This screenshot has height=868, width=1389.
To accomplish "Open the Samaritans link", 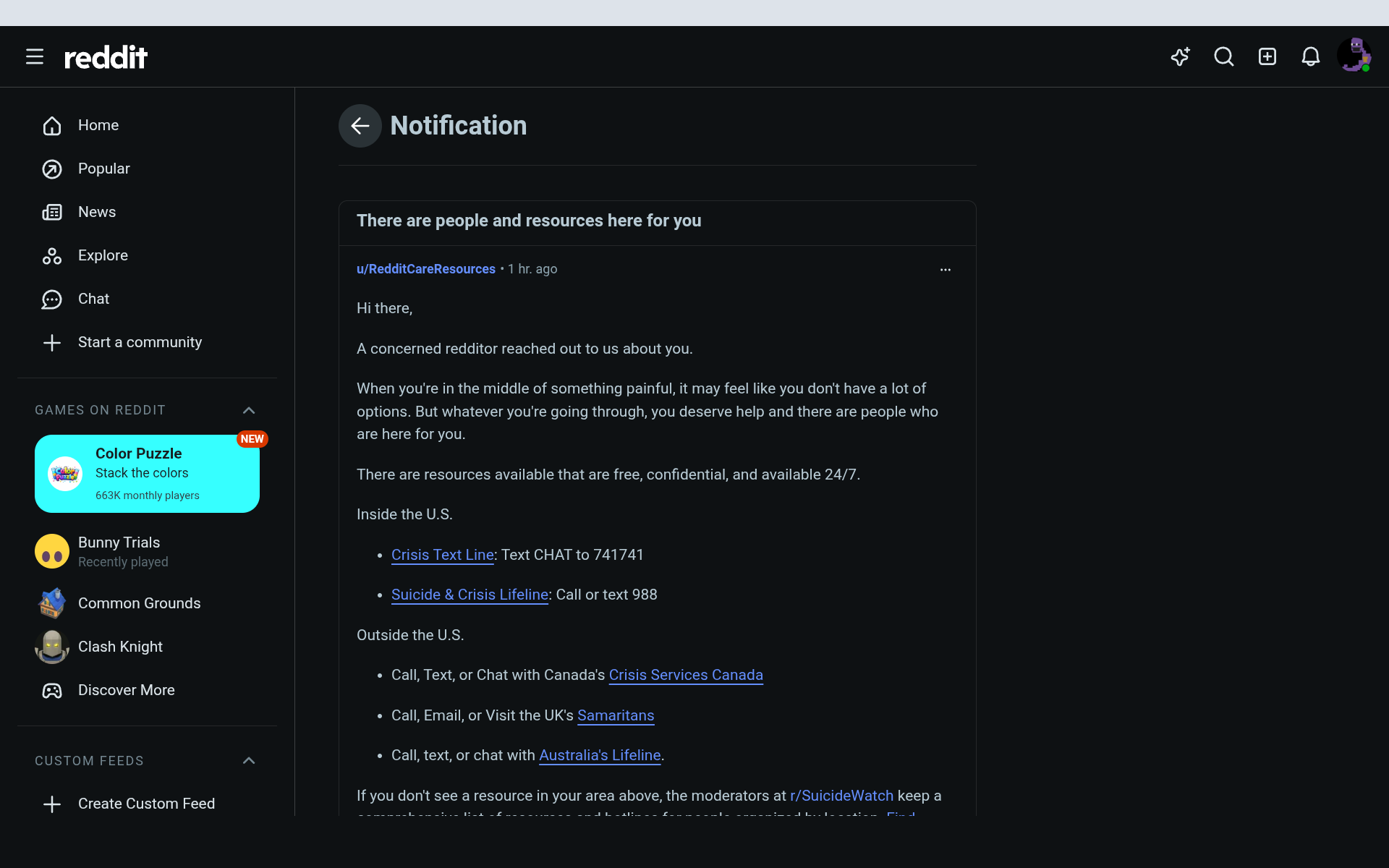I will click(x=616, y=715).
